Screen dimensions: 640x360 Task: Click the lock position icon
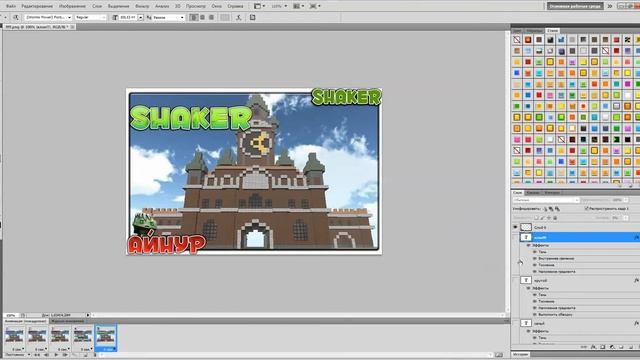pos(549,218)
